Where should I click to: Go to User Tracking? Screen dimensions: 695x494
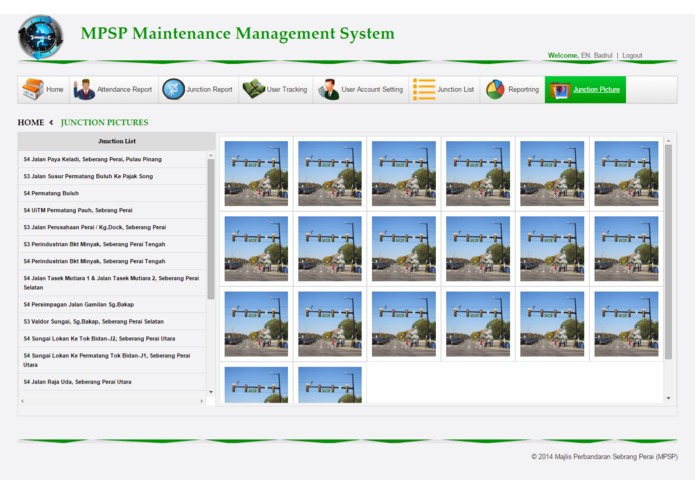[276, 89]
